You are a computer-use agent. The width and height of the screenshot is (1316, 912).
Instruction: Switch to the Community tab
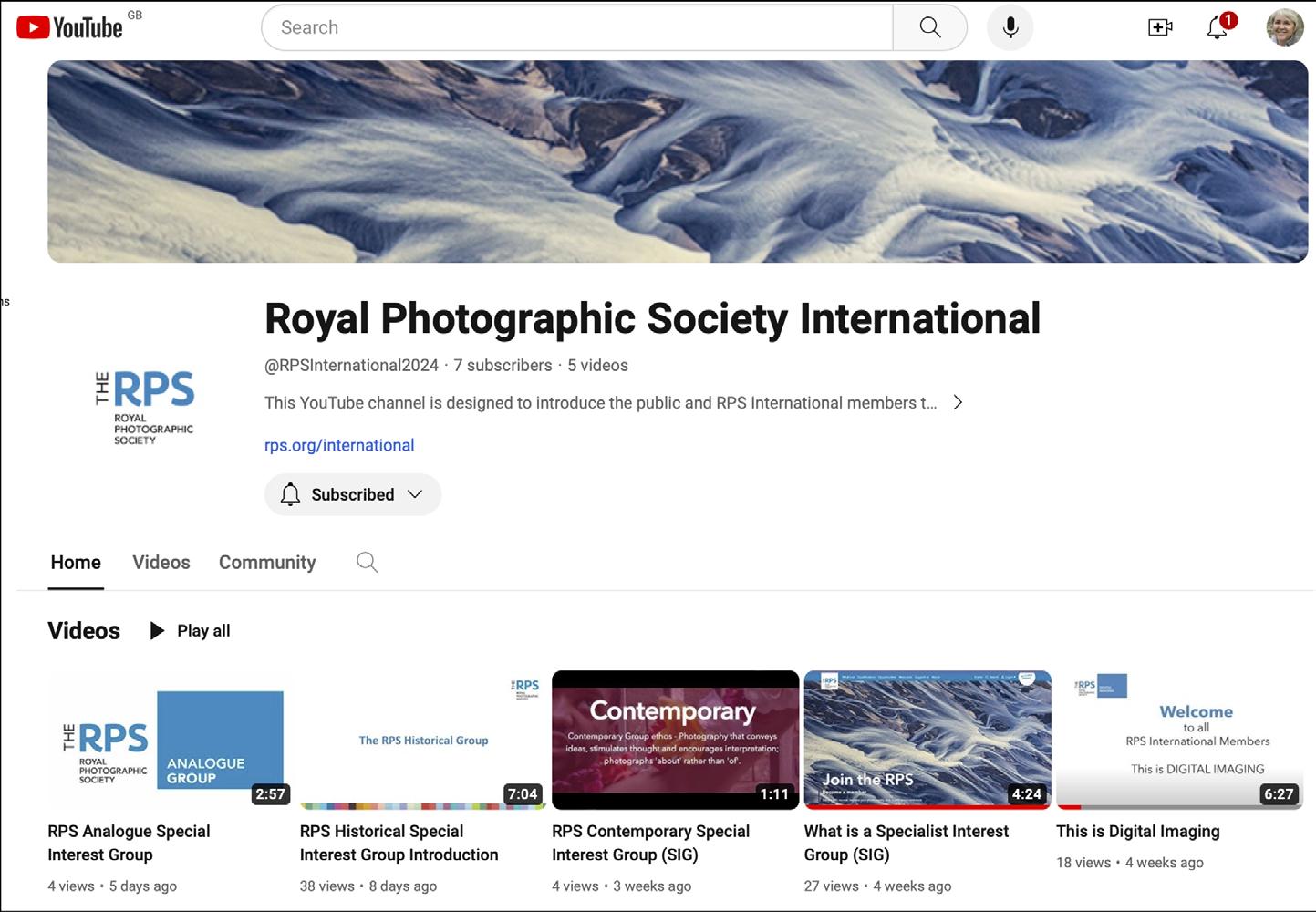pyautogui.click(x=267, y=563)
